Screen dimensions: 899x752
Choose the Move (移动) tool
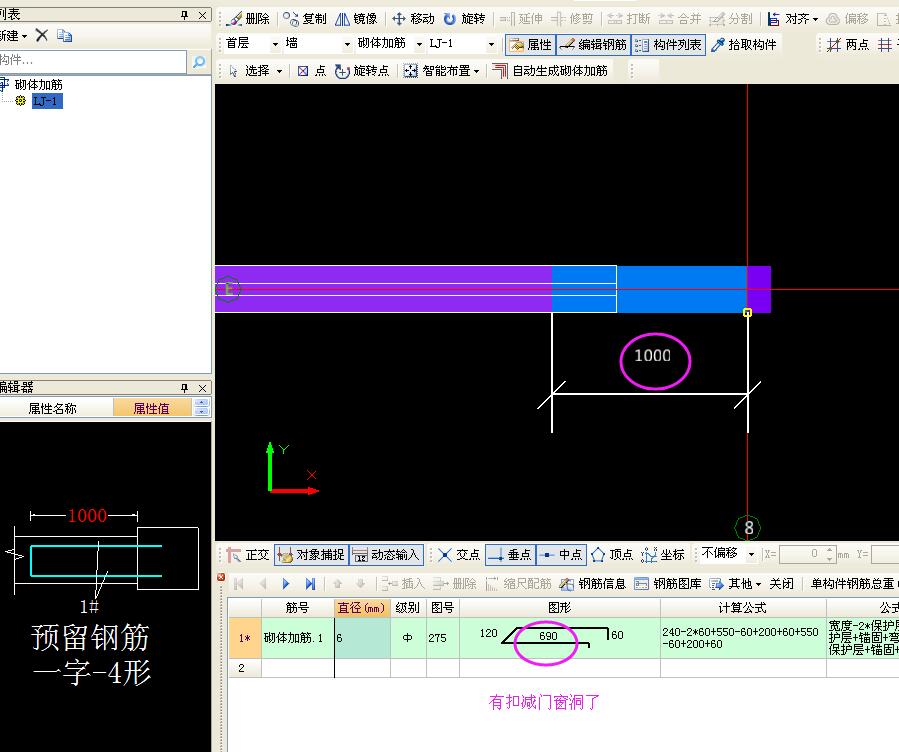coord(413,19)
